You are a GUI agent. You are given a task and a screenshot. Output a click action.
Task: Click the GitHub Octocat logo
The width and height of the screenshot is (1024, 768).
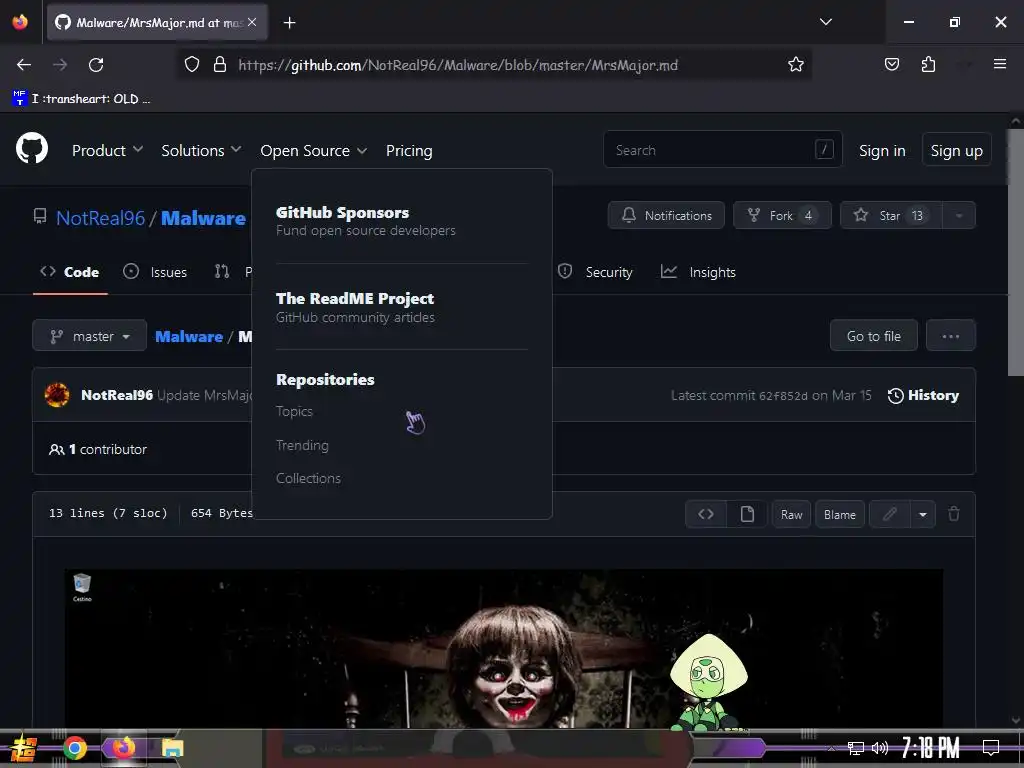coord(32,149)
